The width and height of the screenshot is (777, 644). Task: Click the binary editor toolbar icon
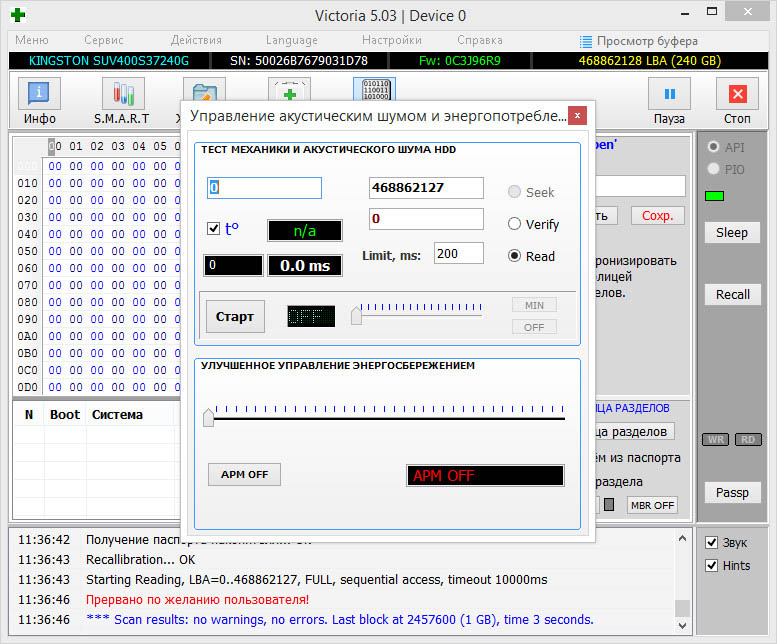tap(374, 88)
